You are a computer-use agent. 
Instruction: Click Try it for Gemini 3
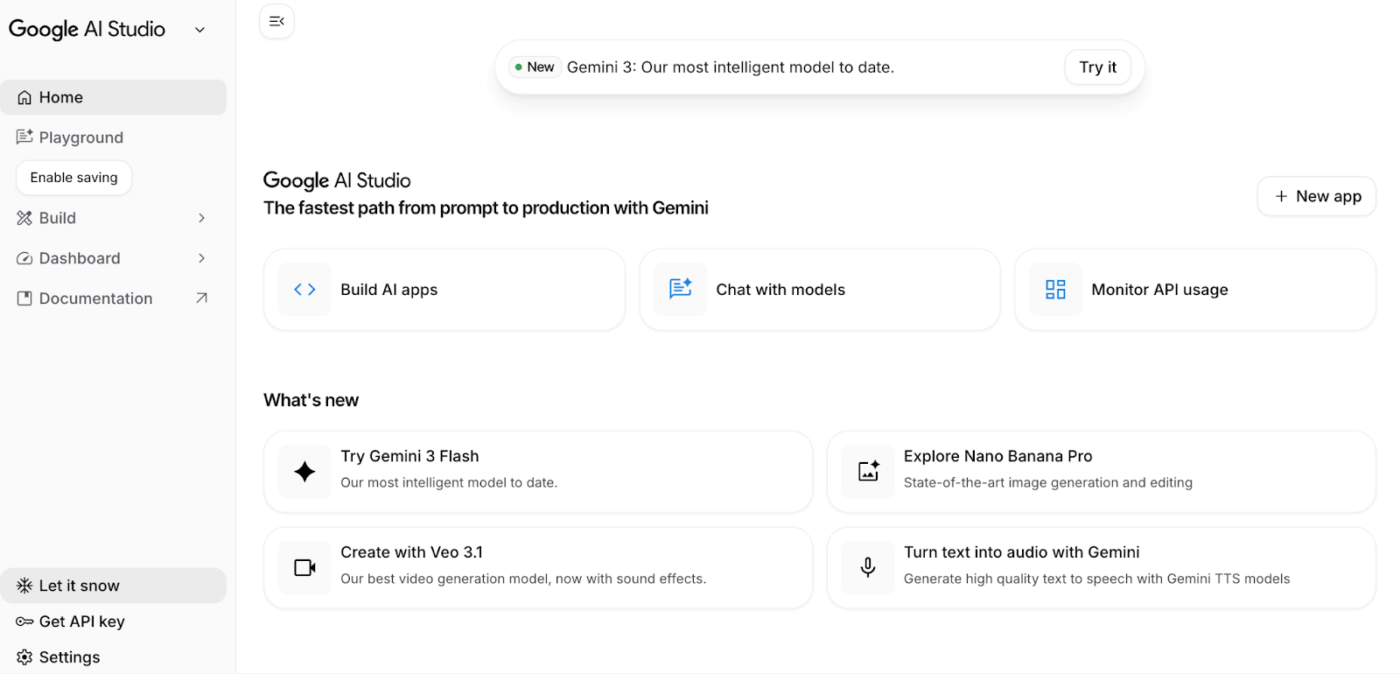[1097, 66]
